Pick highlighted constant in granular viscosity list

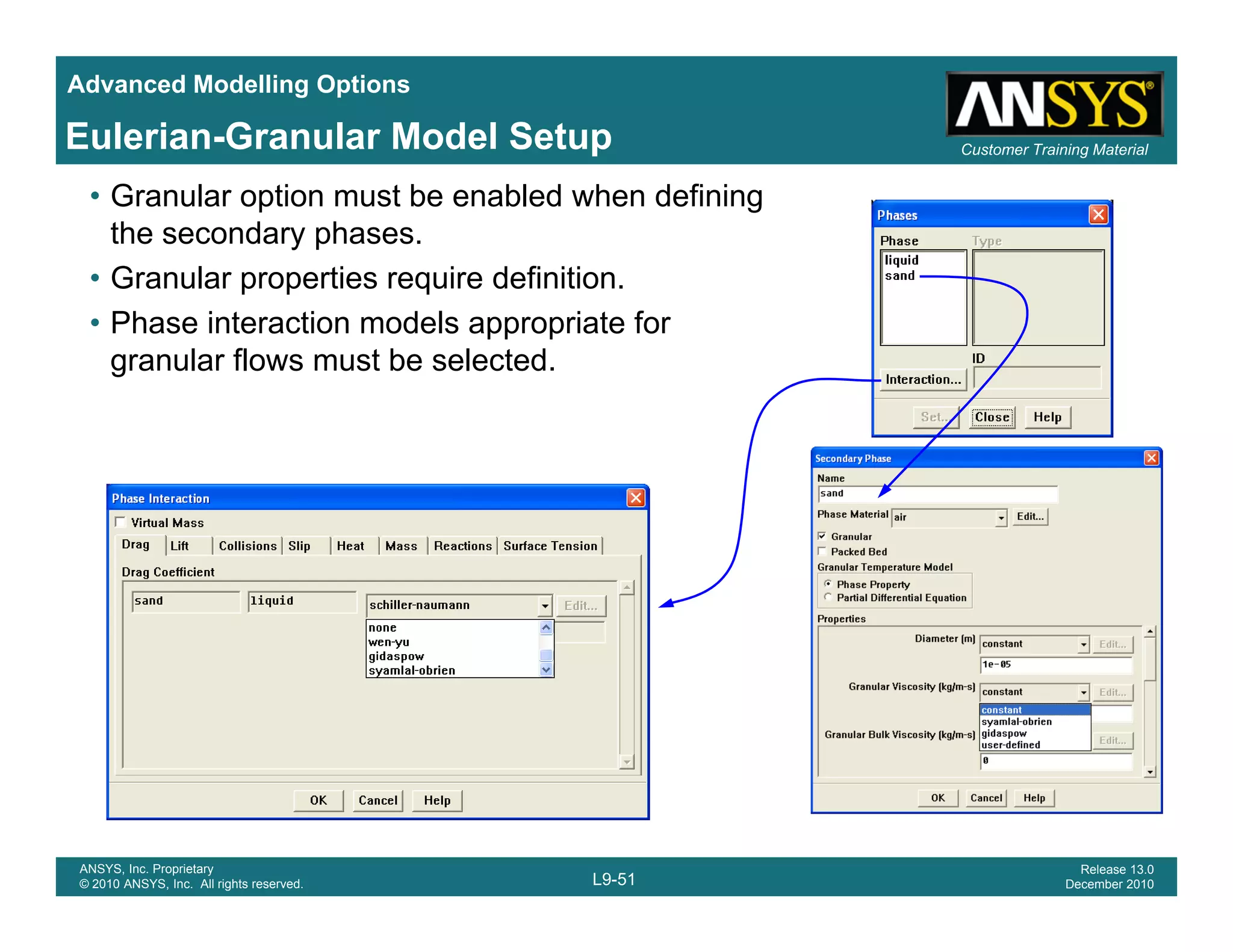coord(1035,710)
